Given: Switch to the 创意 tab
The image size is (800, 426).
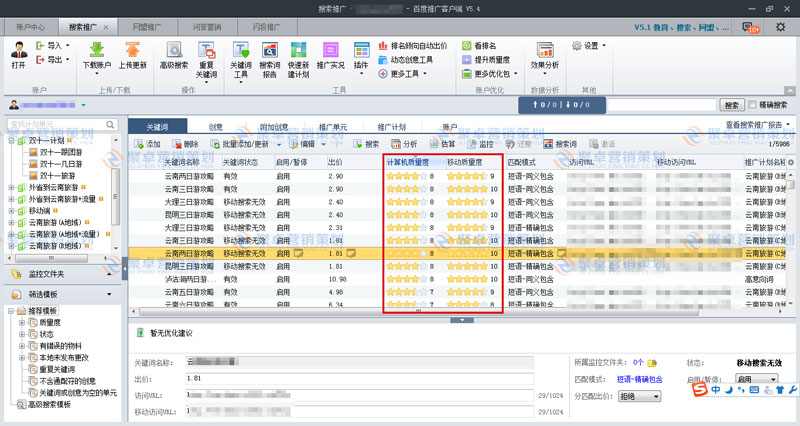Looking at the screenshot, I should click(215, 127).
